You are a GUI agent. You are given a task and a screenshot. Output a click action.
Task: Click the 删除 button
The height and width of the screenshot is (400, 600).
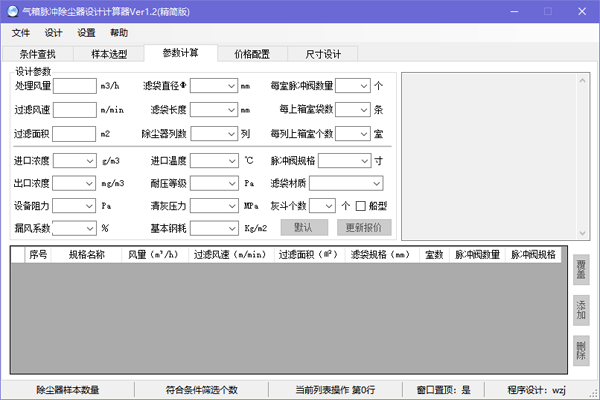coord(581,351)
